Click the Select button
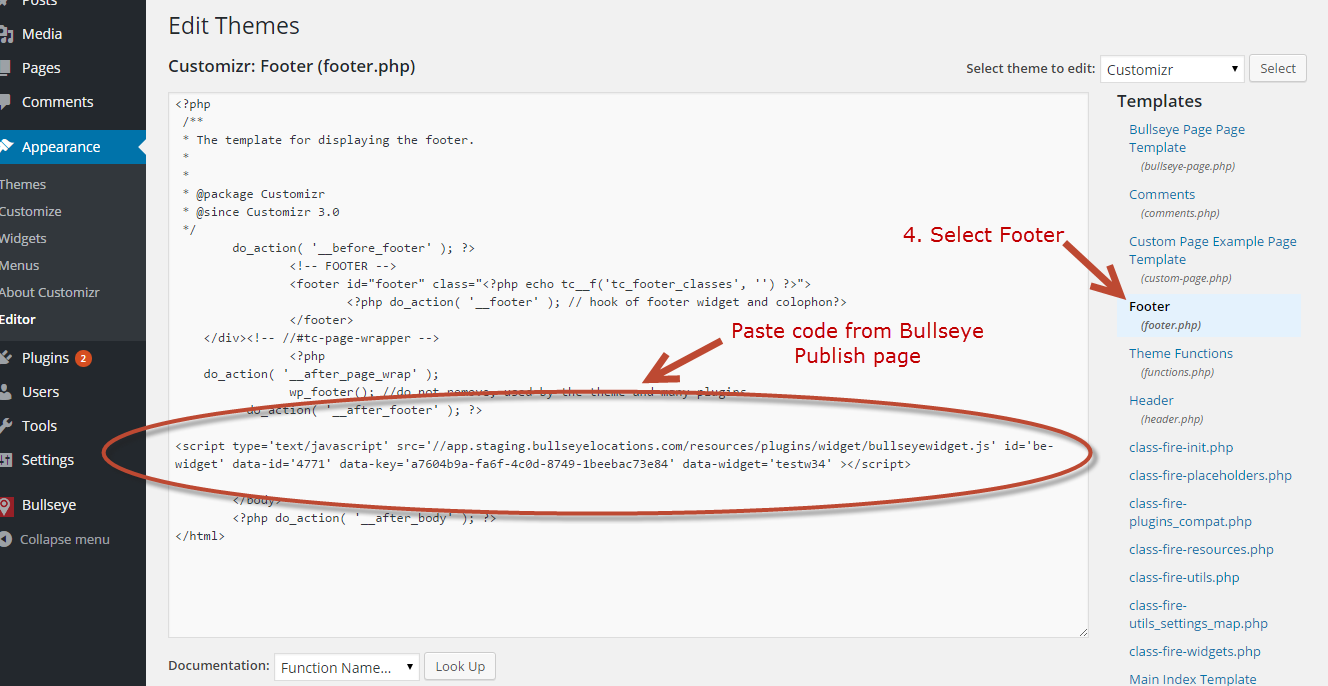 click(x=1278, y=68)
